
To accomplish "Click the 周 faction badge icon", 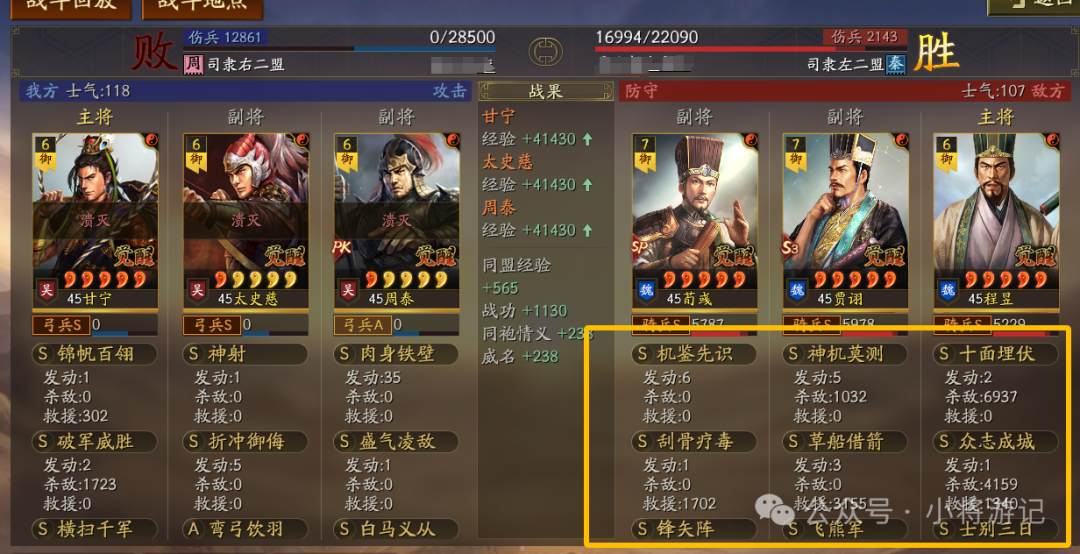I will (194, 65).
